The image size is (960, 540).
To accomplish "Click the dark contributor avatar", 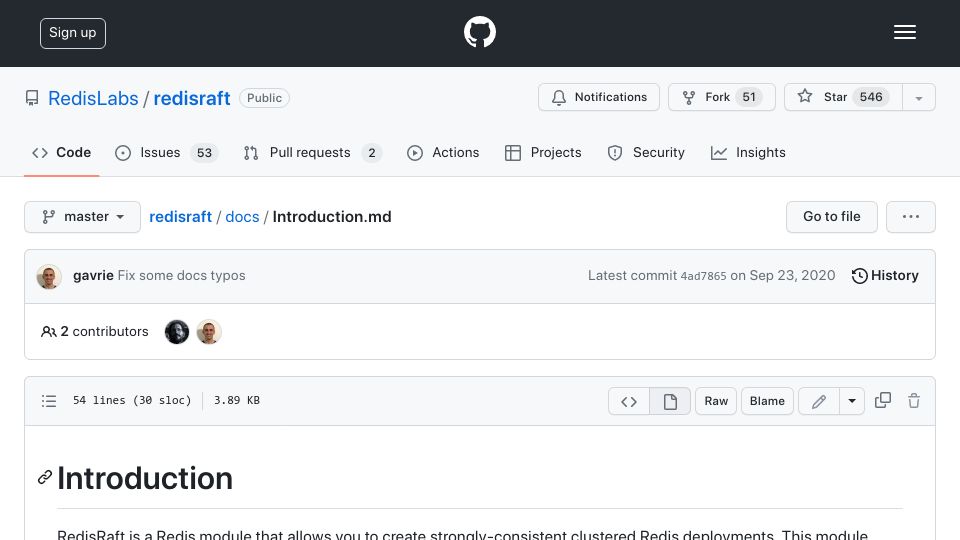I will (x=177, y=332).
